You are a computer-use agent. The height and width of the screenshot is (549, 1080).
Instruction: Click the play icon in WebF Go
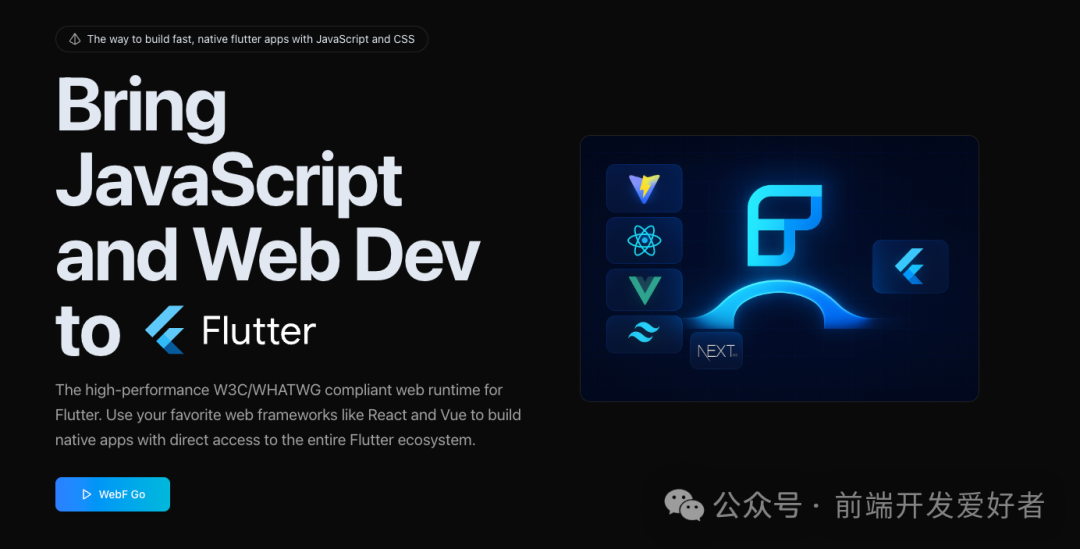click(86, 494)
